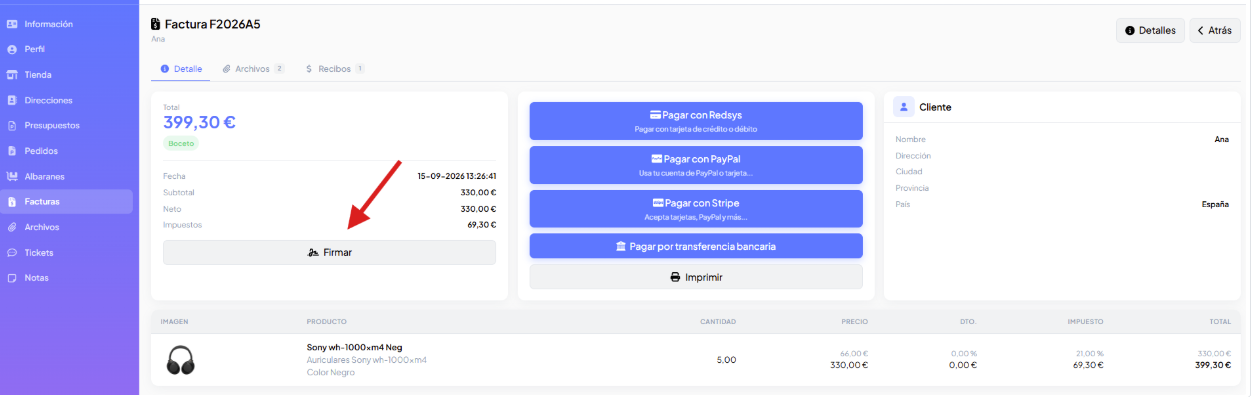Click the Sony headphones product thumbnail
The width and height of the screenshot is (1253, 397).
(x=180, y=360)
